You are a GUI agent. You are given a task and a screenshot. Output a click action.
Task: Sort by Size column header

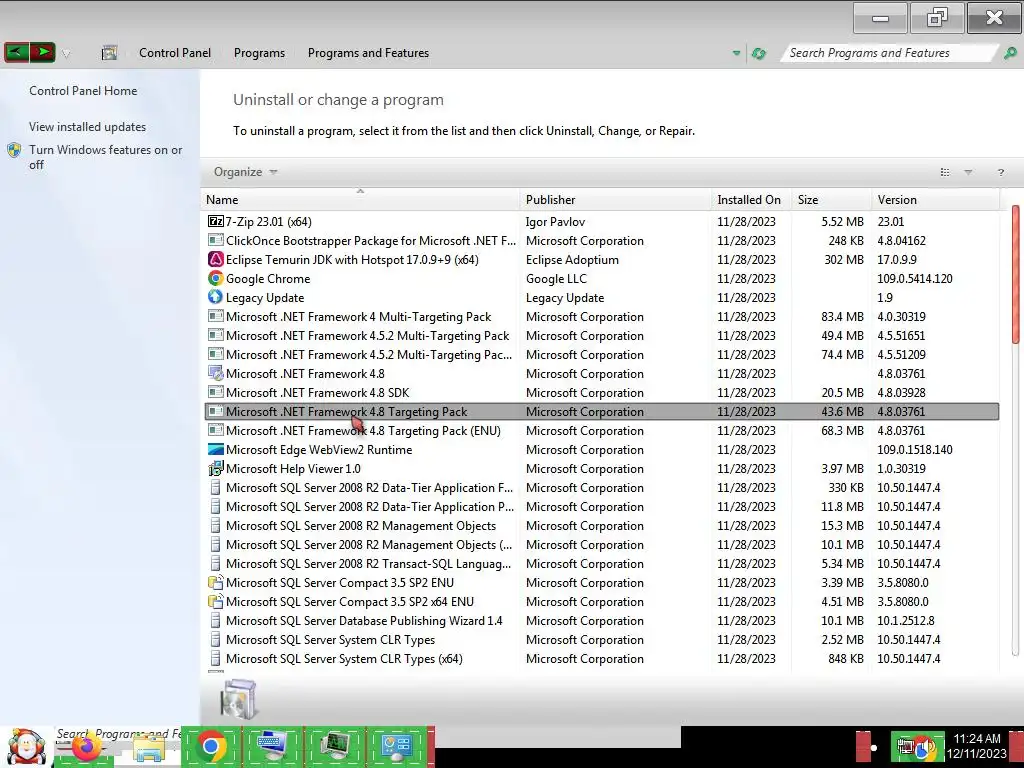coord(831,200)
